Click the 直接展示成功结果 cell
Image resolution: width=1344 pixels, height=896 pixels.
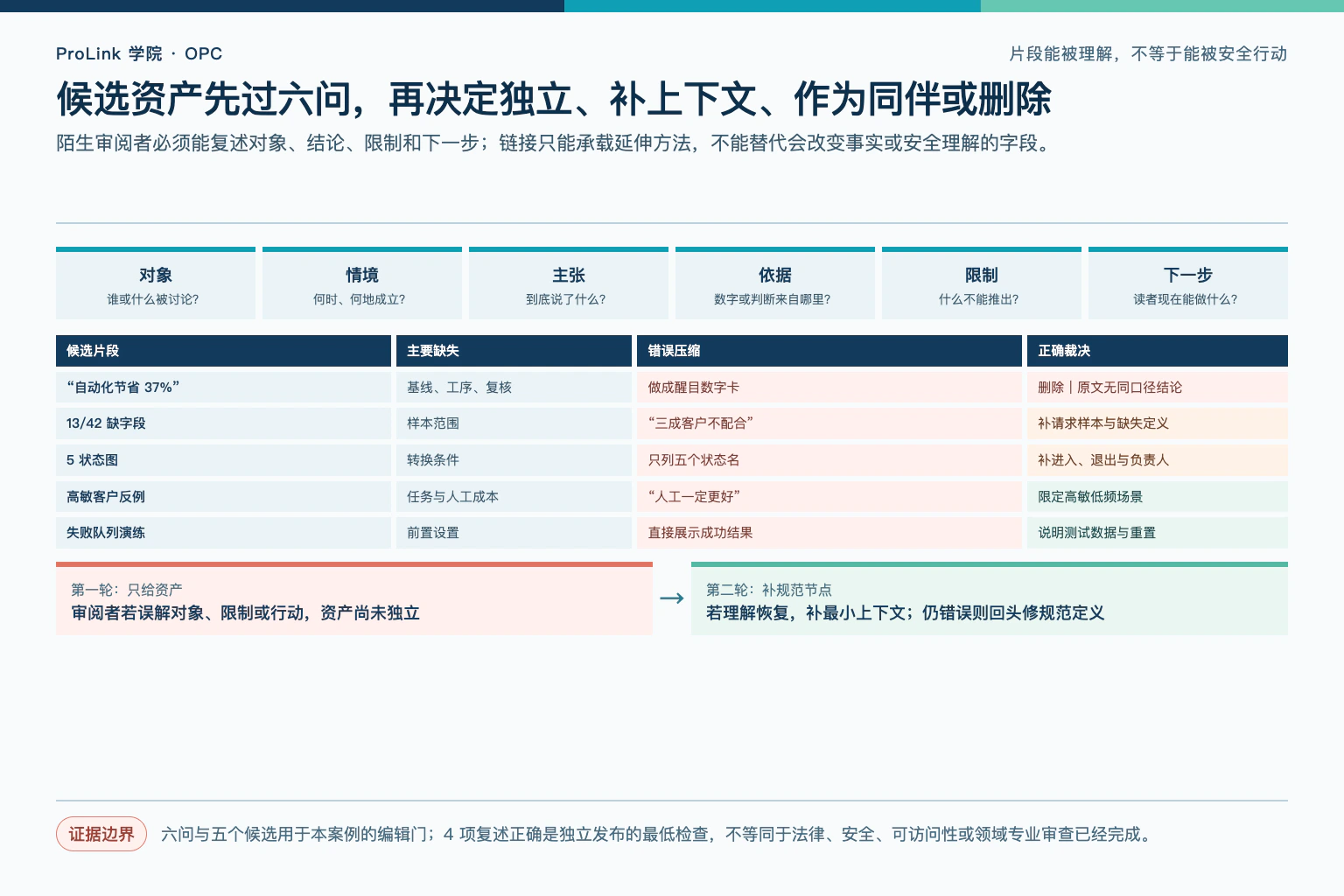[x=829, y=533]
